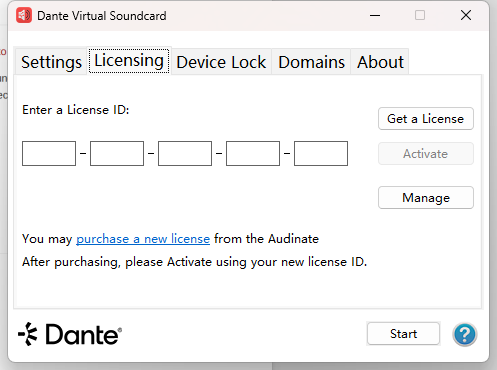Click the blue help question mark icon
This screenshot has width=497, height=370.
coord(465,334)
